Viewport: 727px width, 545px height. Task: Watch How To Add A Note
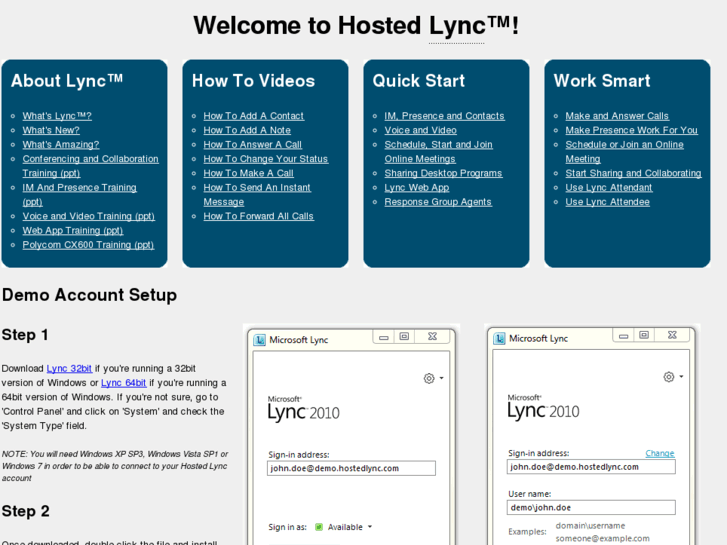pyautogui.click(x=247, y=130)
